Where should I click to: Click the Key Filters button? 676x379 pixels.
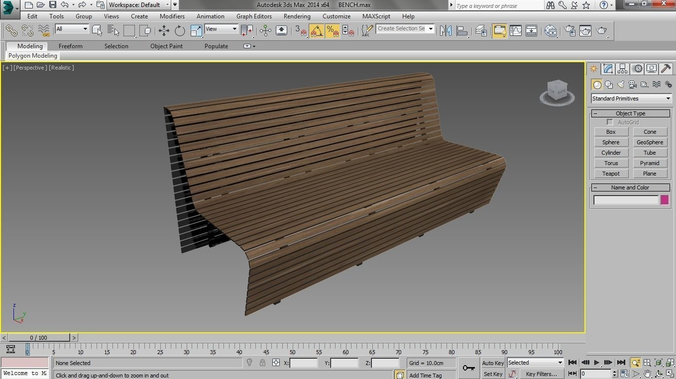pos(541,374)
